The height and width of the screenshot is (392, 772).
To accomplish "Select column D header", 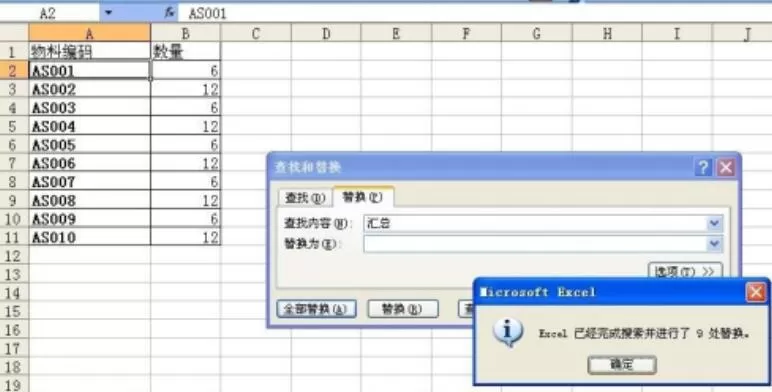I will coord(326,33).
